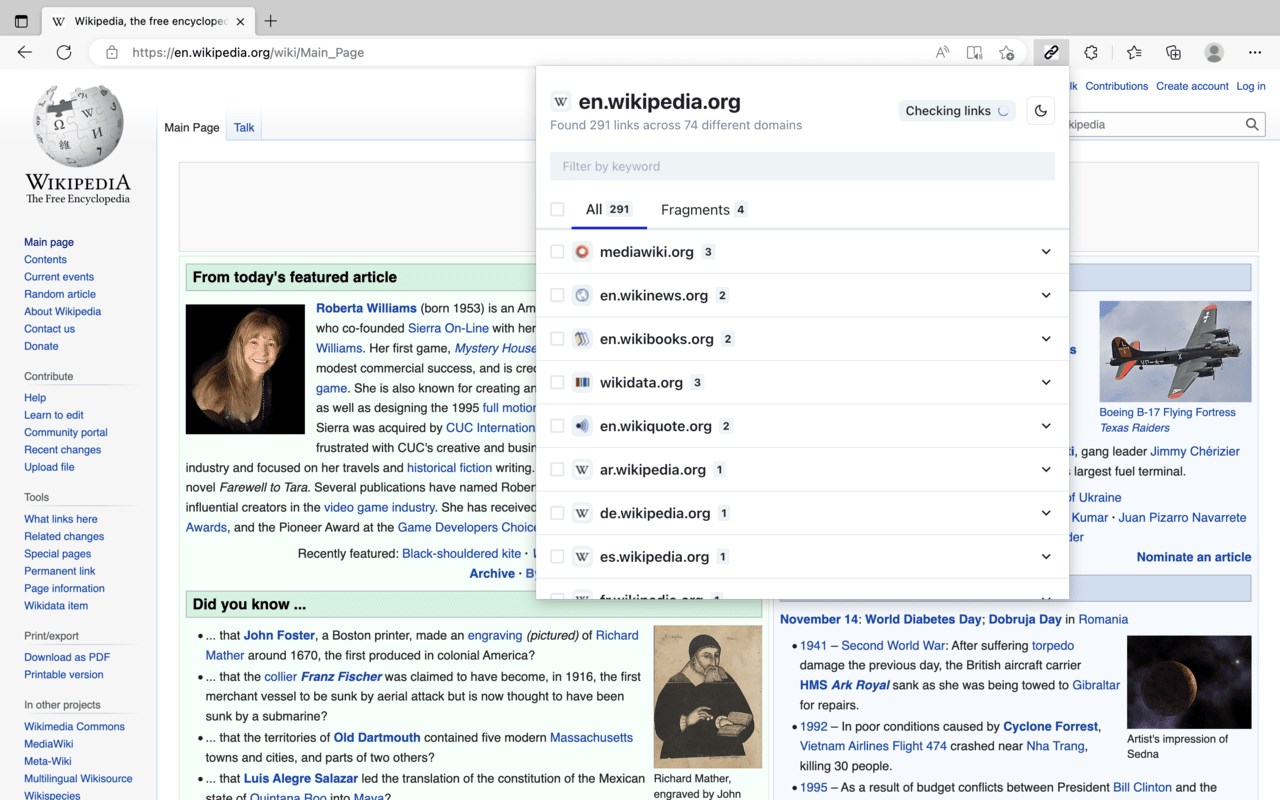
Task: Check the ar.wikipedia.org checkbox
Action: 557,469
